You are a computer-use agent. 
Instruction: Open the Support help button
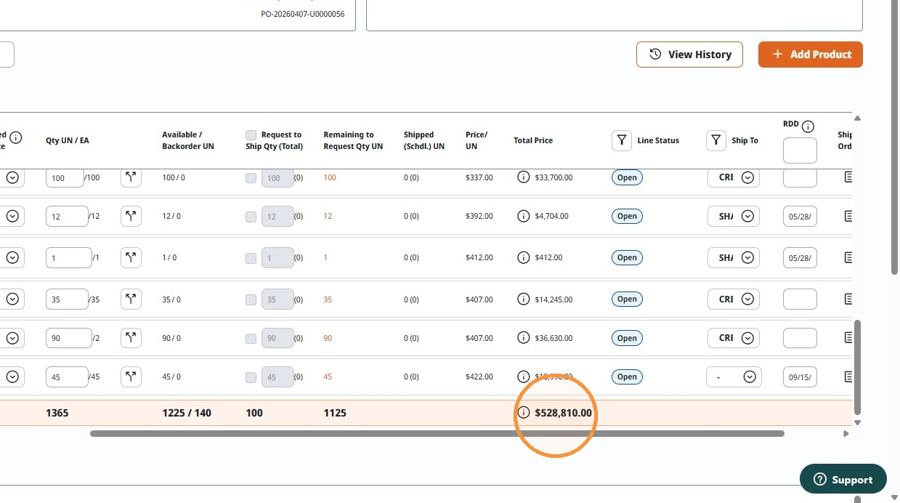[x=843, y=479]
